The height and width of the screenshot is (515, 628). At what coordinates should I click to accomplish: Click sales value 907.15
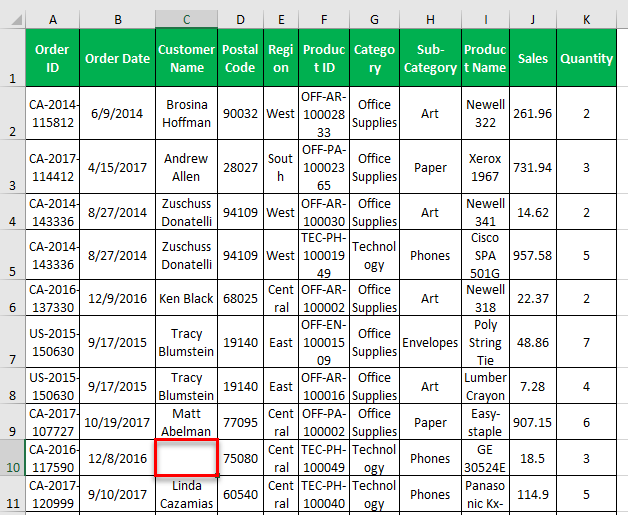(x=533, y=422)
